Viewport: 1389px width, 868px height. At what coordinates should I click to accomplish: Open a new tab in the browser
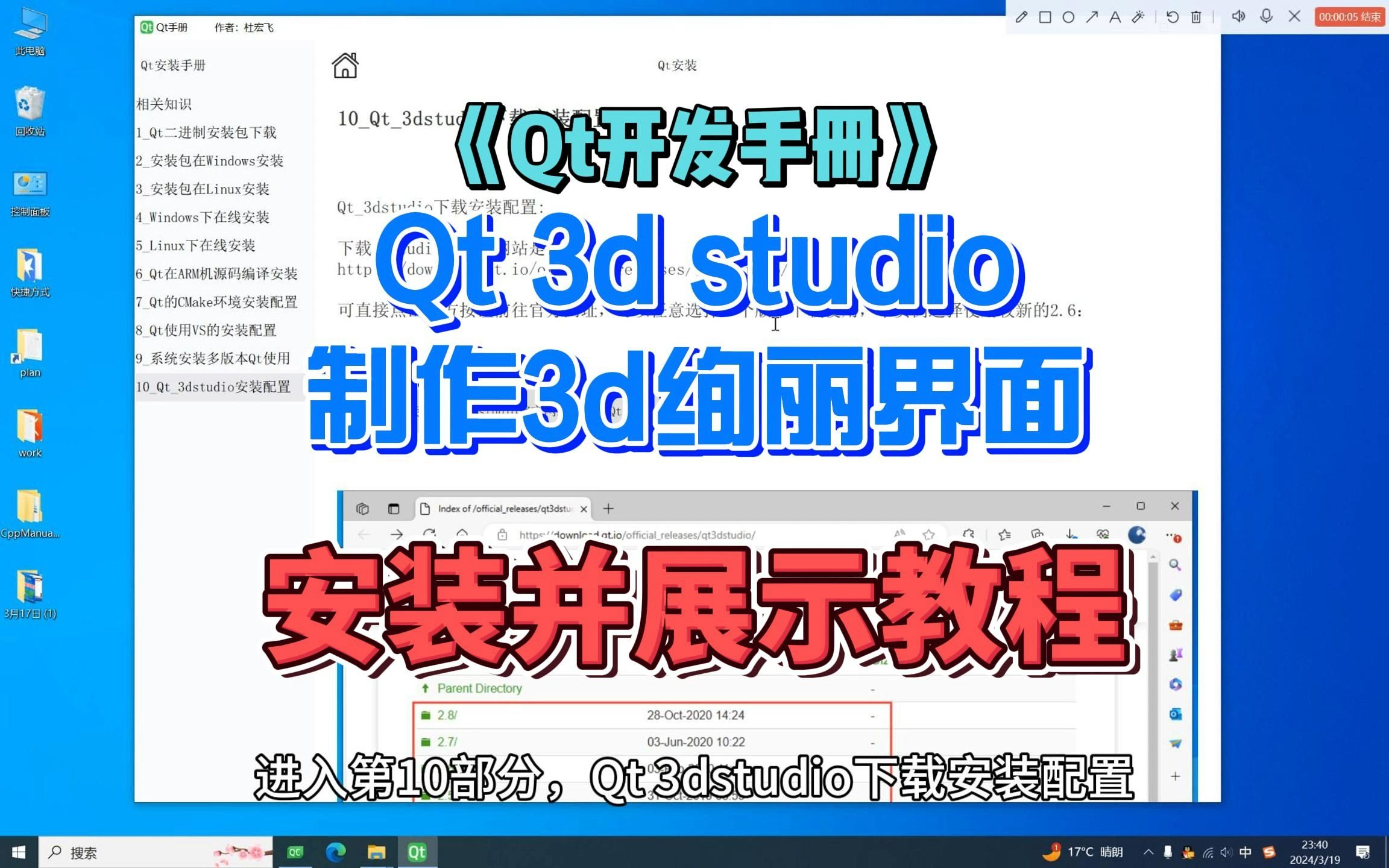point(608,509)
